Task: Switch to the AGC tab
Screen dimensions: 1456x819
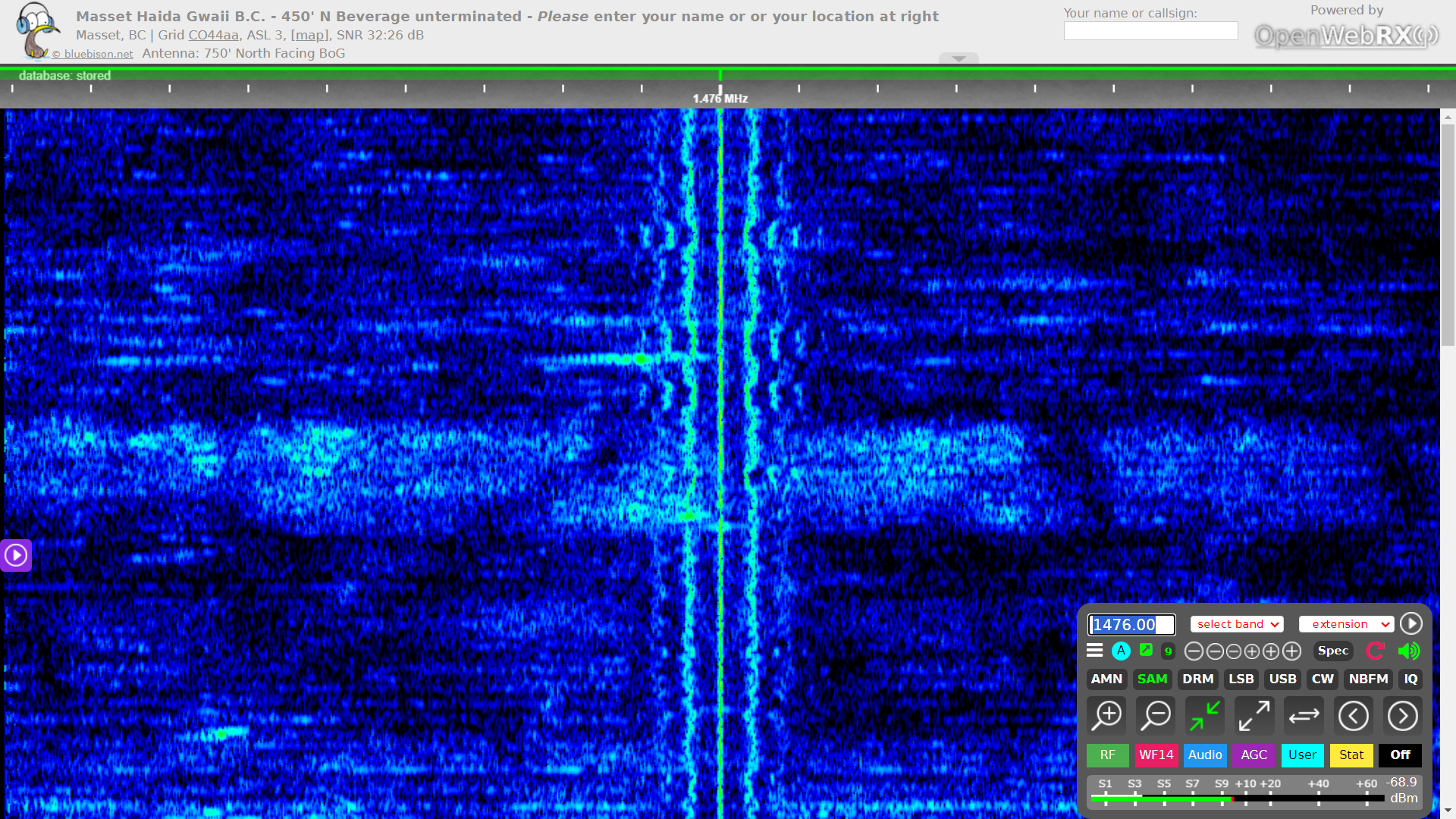Action: (x=1254, y=755)
